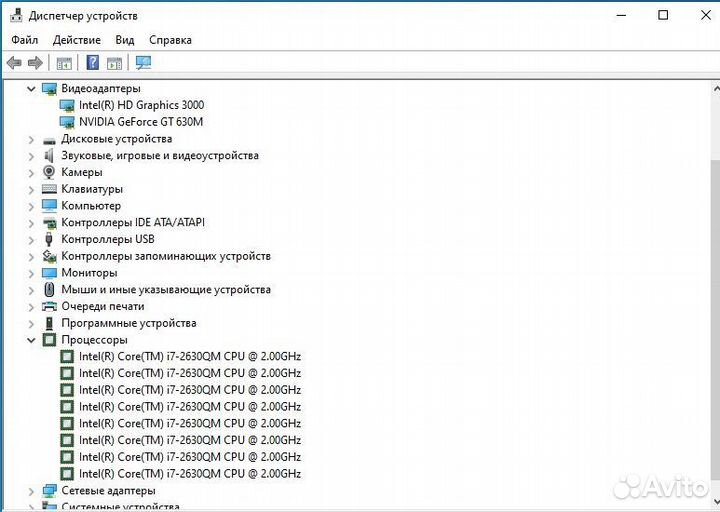Expand the Сетевые адаптеры category
The width and height of the screenshot is (720, 512).
pos(31,491)
